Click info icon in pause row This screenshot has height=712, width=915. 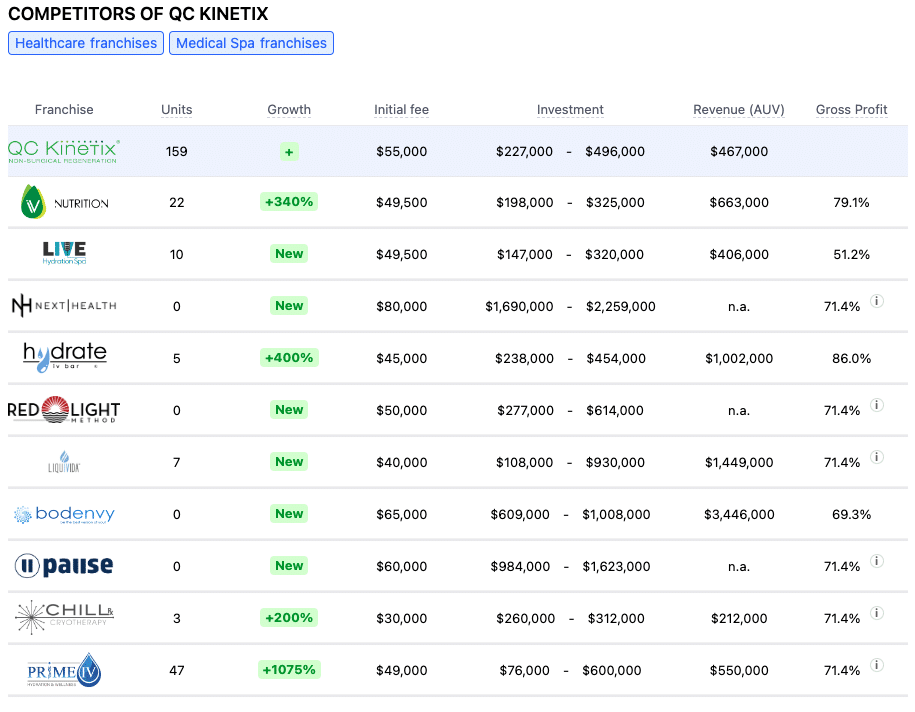point(876,561)
